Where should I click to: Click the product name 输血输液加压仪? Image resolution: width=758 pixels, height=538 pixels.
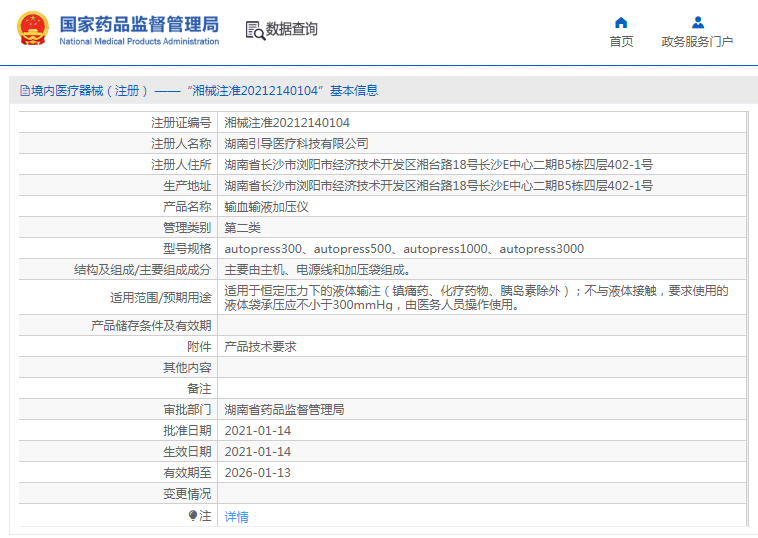coord(266,207)
